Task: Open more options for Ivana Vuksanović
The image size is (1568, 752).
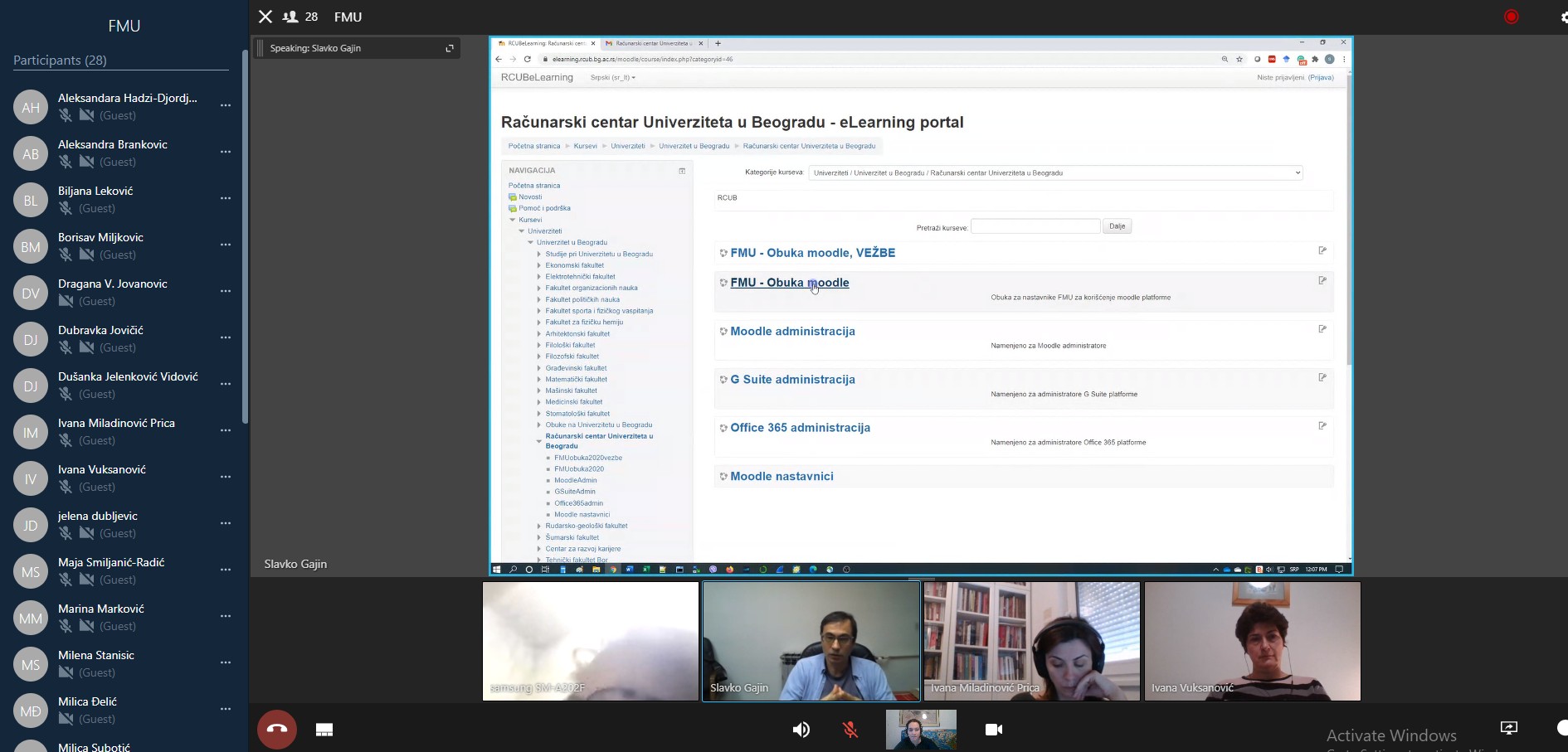Action: click(x=226, y=478)
